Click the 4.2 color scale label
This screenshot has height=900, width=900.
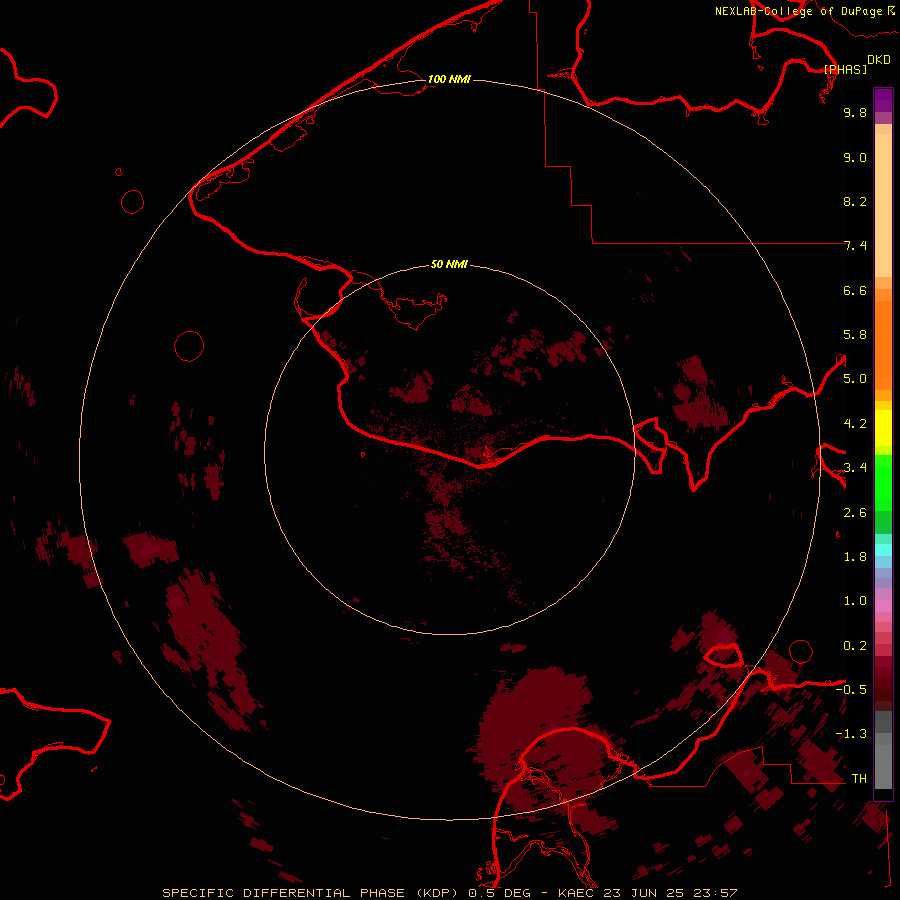[855, 424]
